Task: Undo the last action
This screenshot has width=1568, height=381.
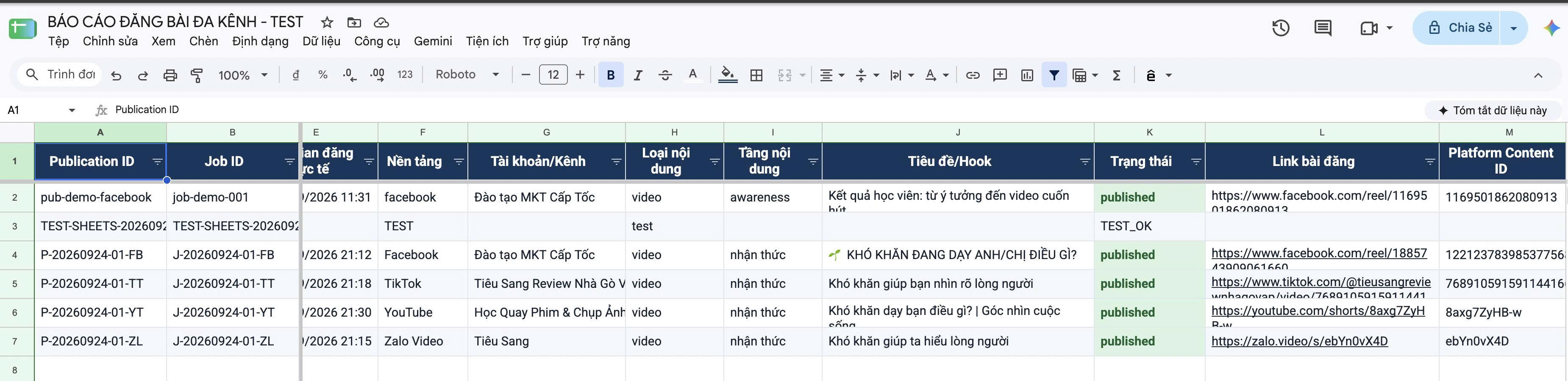Action: [116, 75]
